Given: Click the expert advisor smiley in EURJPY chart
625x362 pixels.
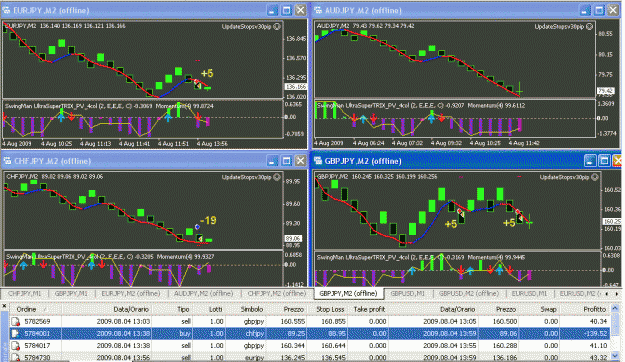Looking at the screenshot, I should 277,27.
